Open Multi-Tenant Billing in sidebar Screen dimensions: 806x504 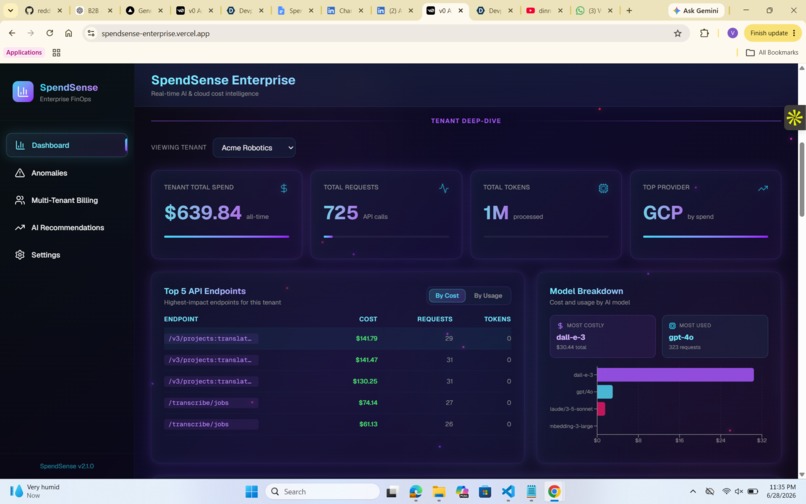point(67,200)
